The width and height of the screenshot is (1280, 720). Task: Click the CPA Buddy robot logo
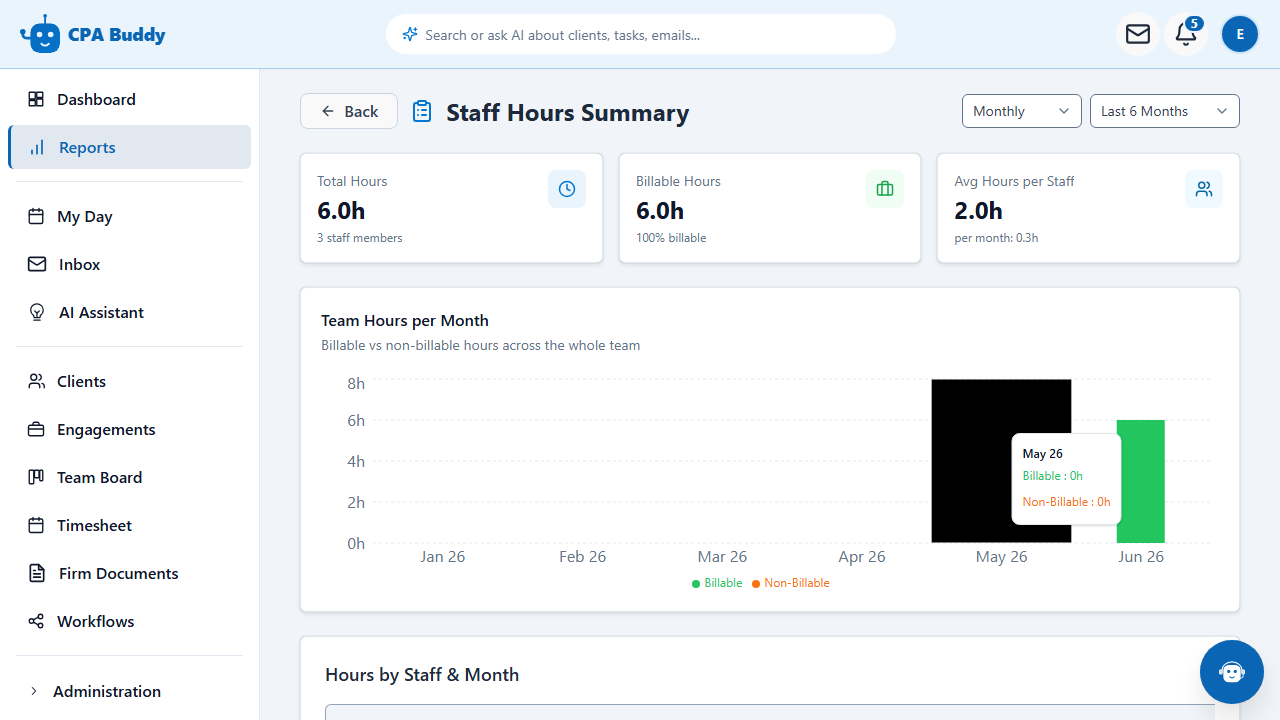coord(40,34)
